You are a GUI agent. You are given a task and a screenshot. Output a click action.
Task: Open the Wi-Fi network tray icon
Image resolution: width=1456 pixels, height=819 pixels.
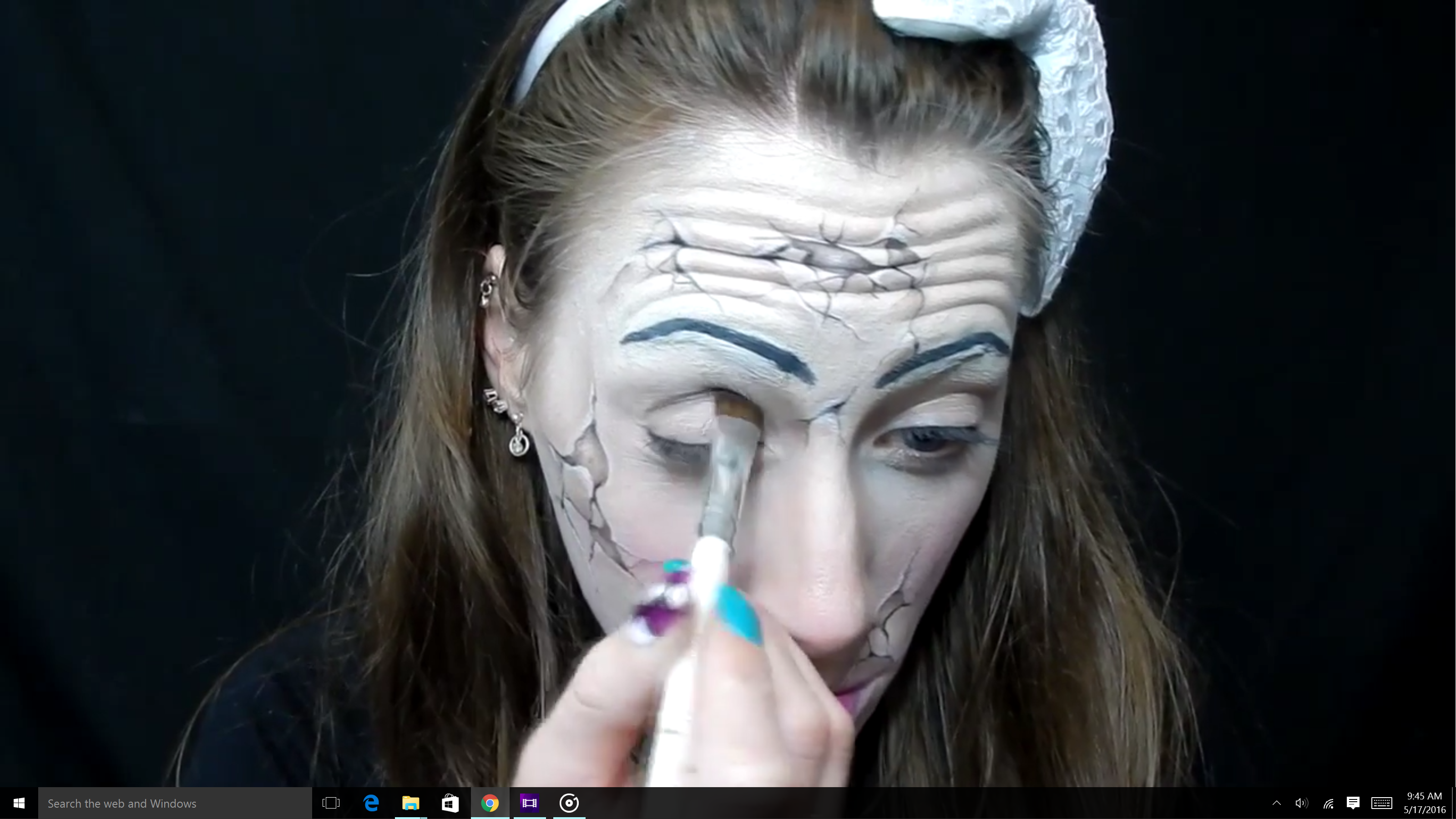1328,803
